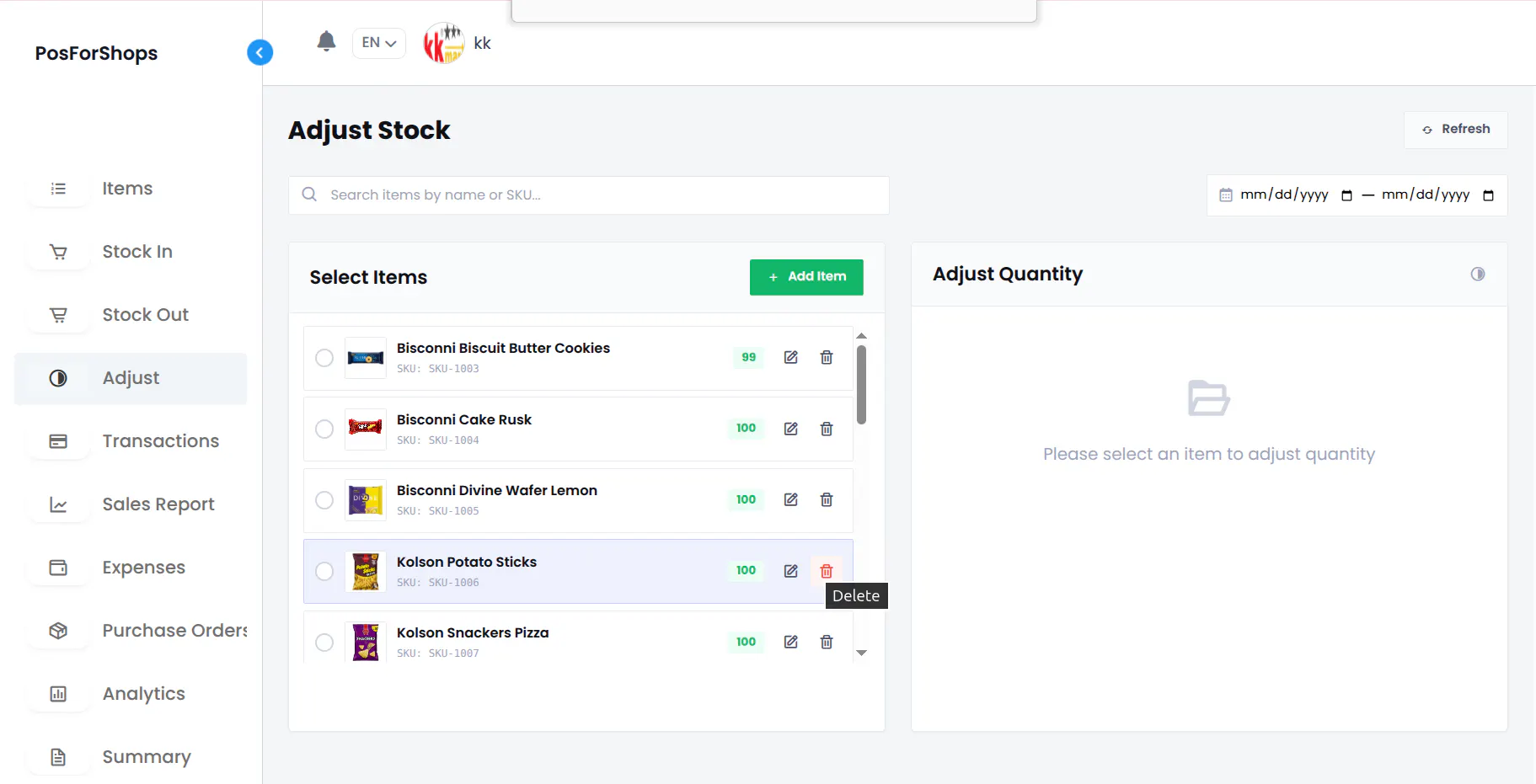Click the Stock In cart icon
This screenshot has height=784, width=1536.
58,252
